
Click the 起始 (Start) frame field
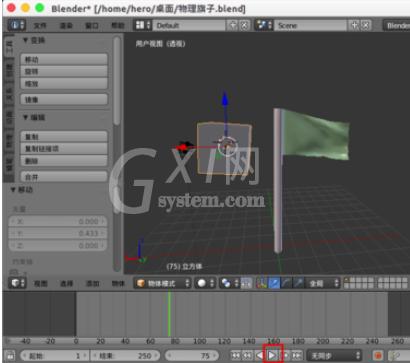point(55,355)
